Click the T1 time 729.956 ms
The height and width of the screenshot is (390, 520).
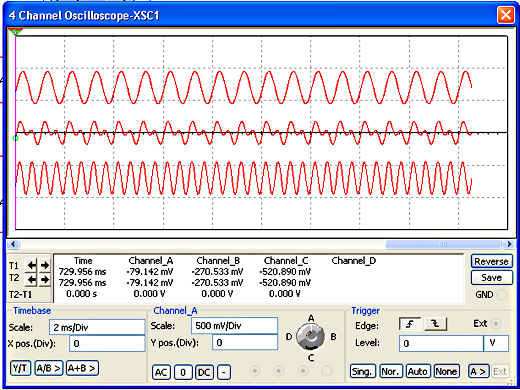82,272
